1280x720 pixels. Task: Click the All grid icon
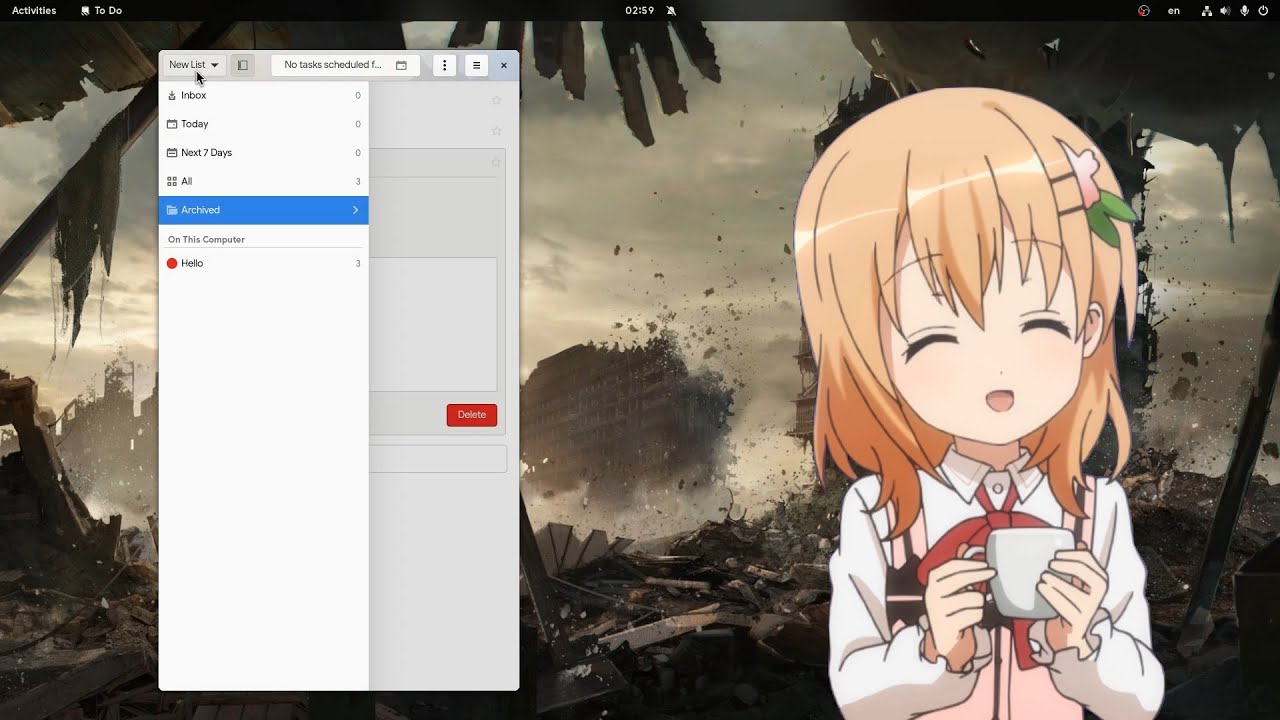[x=172, y=181]
